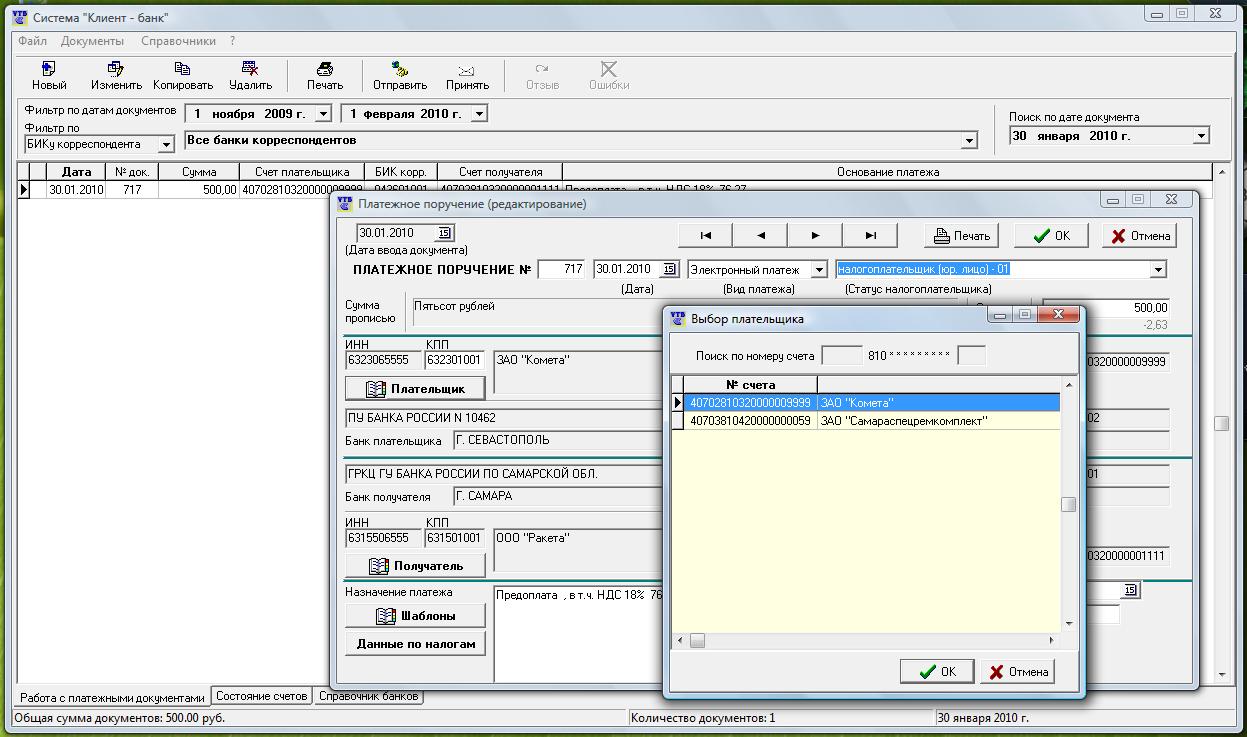Open the Справочники menu
1247x737 pixels.
(178, 41)
